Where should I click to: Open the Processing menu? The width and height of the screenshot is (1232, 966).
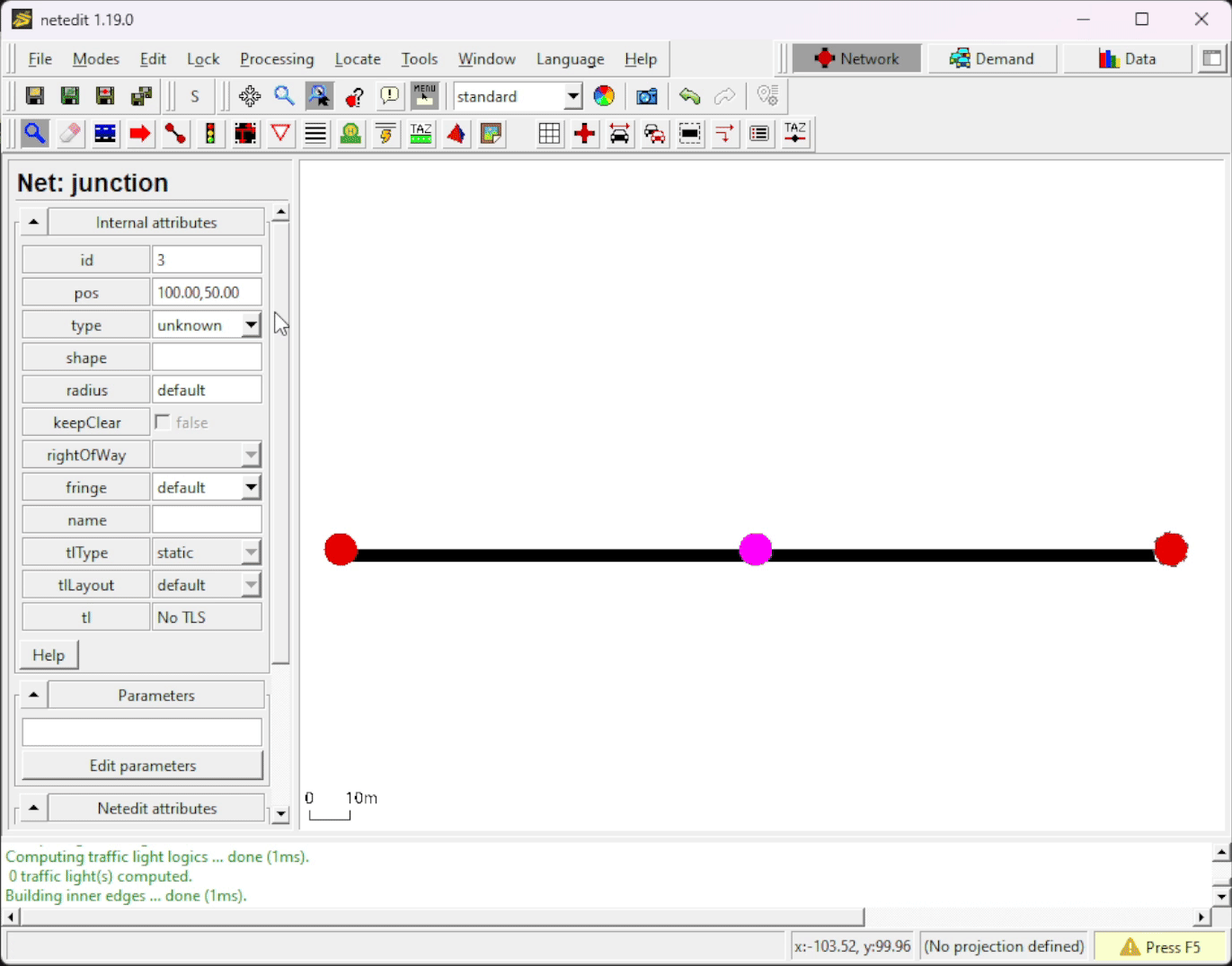click(x=277, y=59)
